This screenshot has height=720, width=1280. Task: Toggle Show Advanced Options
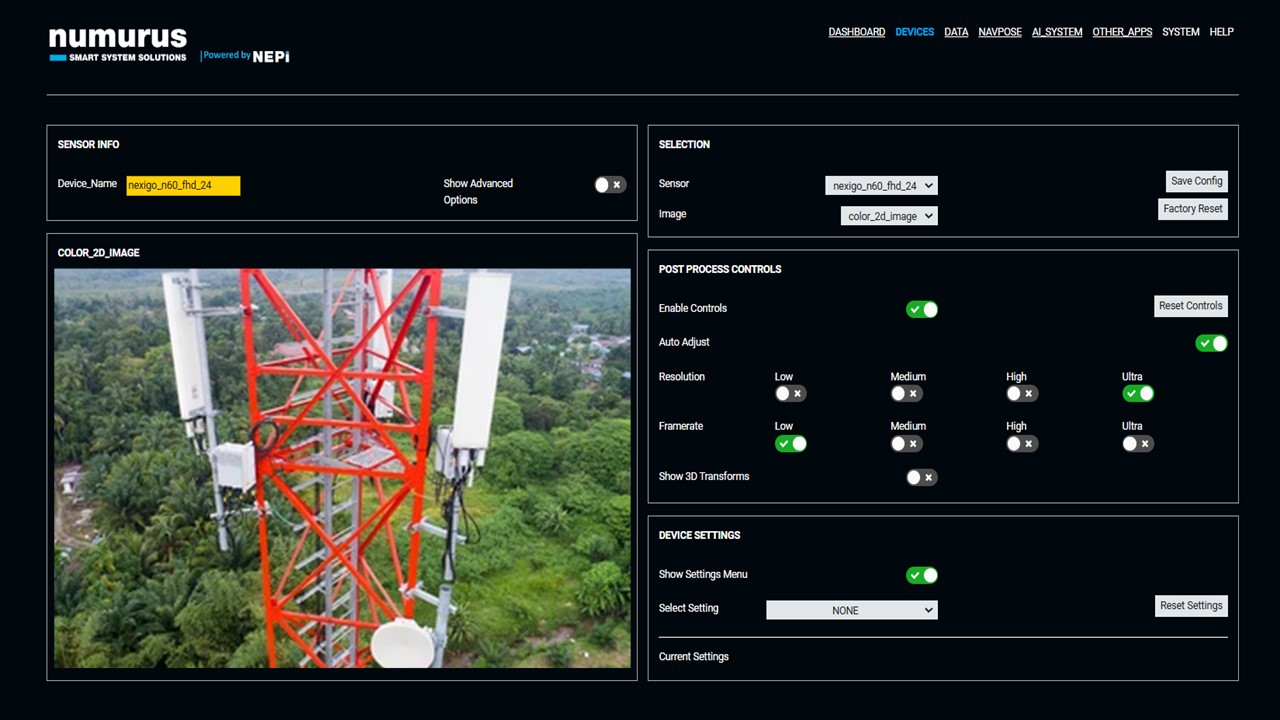pyautogui.click(x=609, y=184)
